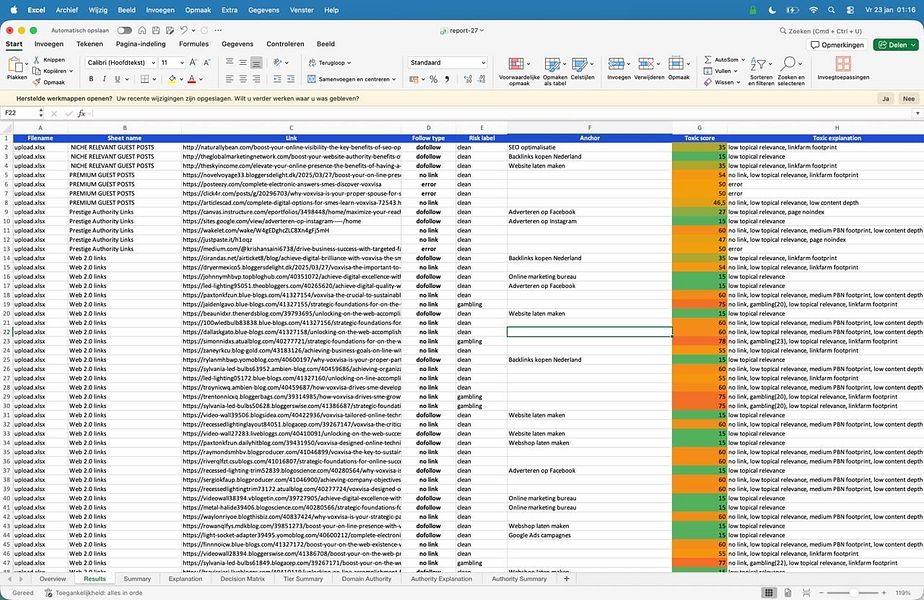Screen dimensions: 924x600
Task: Click Samenvoegen en centreren
Action: (x=351, y=78)
